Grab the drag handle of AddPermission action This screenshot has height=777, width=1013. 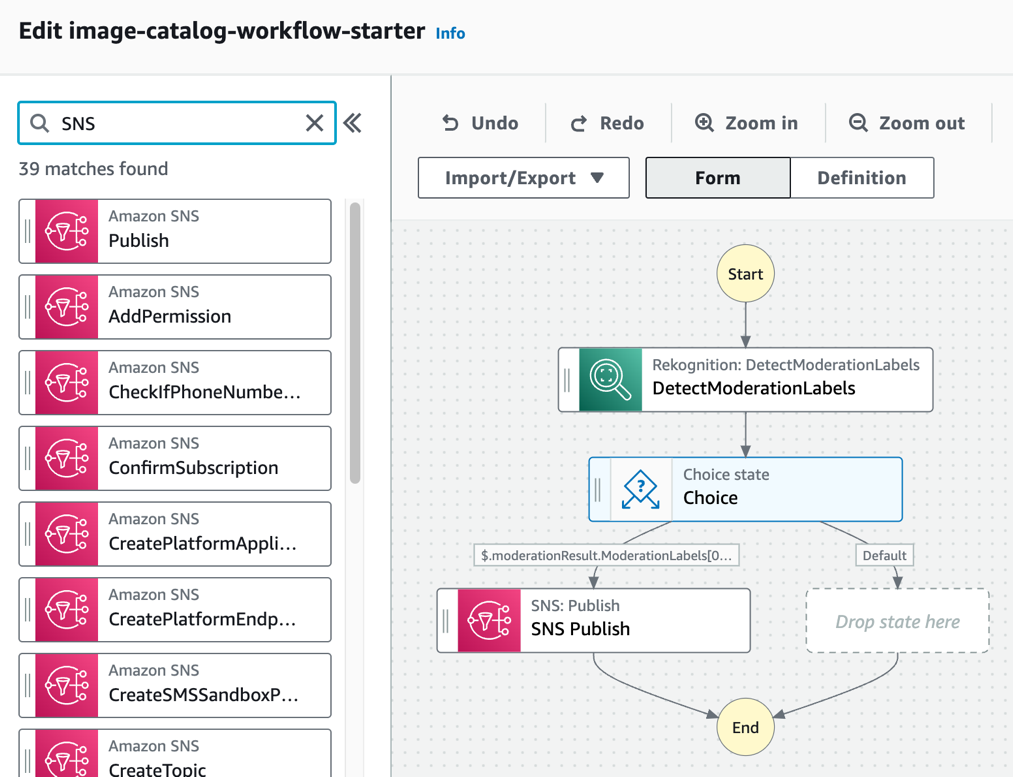click(27, 307)
